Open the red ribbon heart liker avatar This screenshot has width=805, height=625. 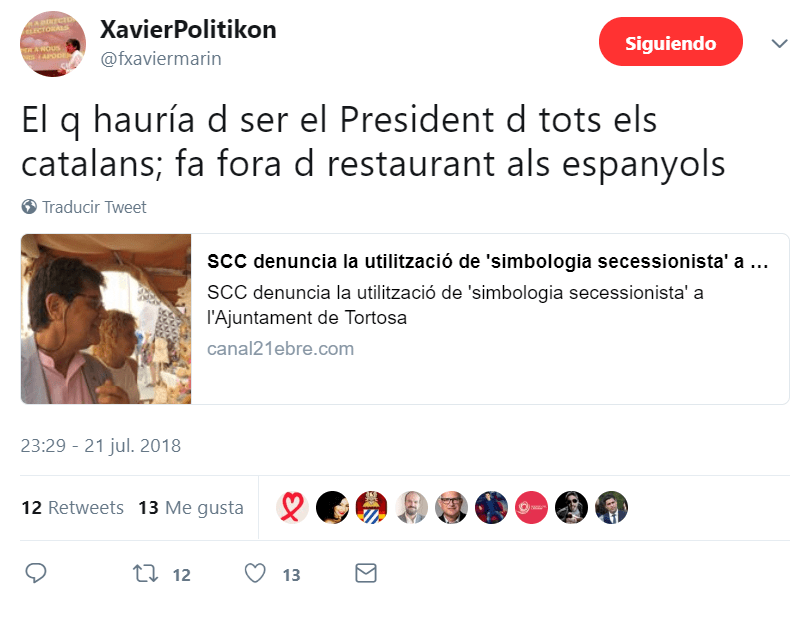click(x=292, y=507)
